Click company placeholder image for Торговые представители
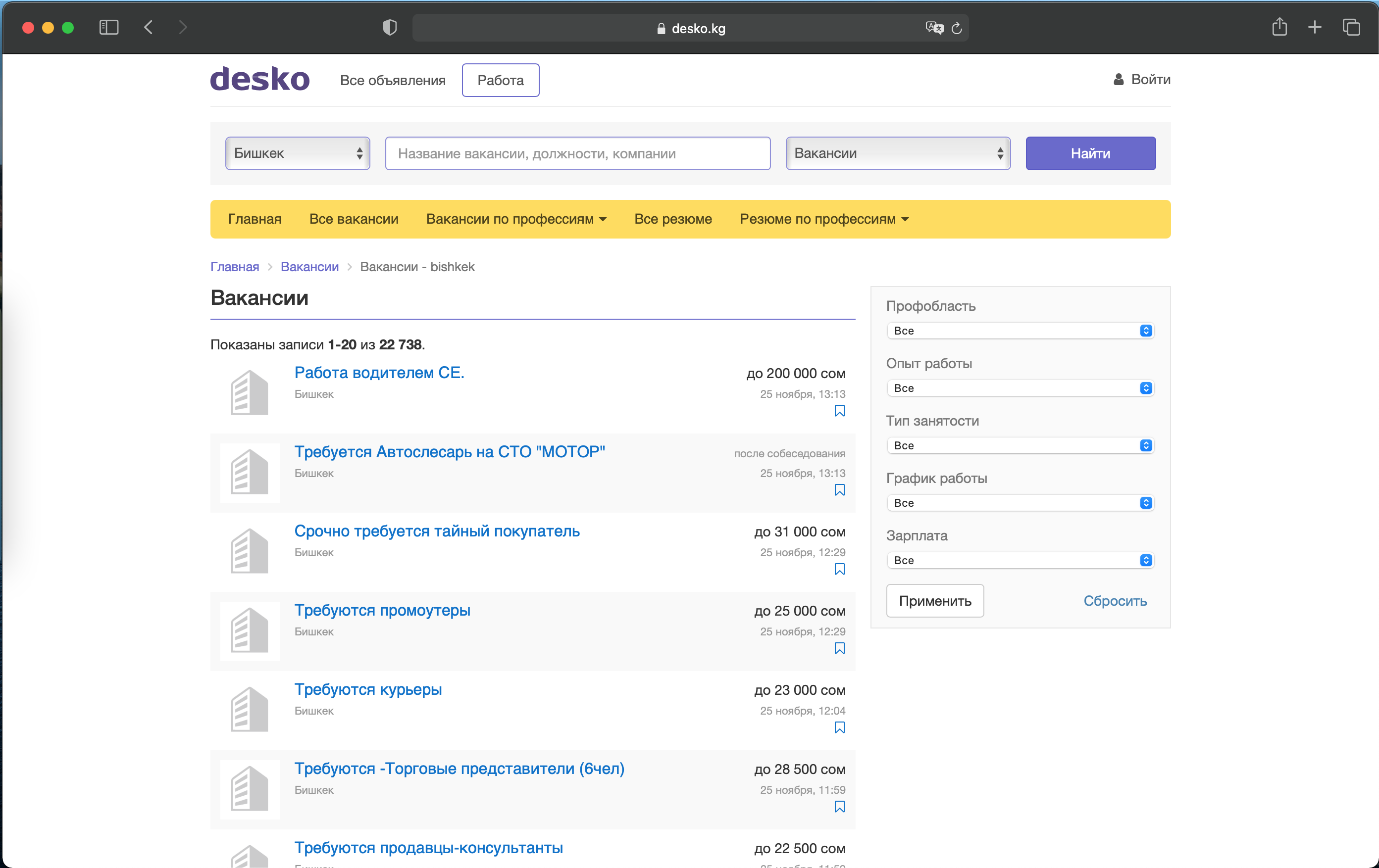This screenshot has width=1379, height=868. [250, 789]
